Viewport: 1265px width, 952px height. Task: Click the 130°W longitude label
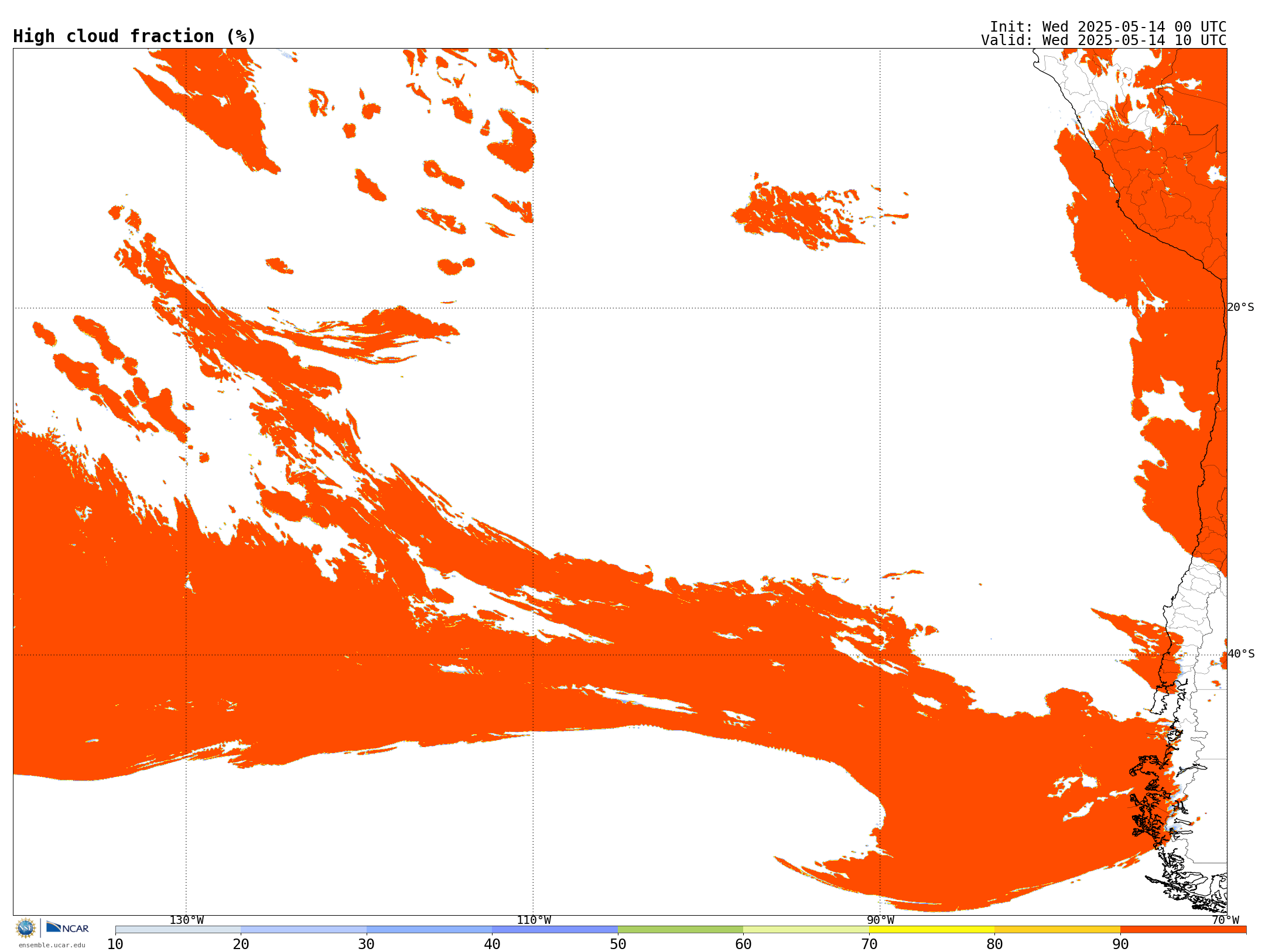pos(187,920)
